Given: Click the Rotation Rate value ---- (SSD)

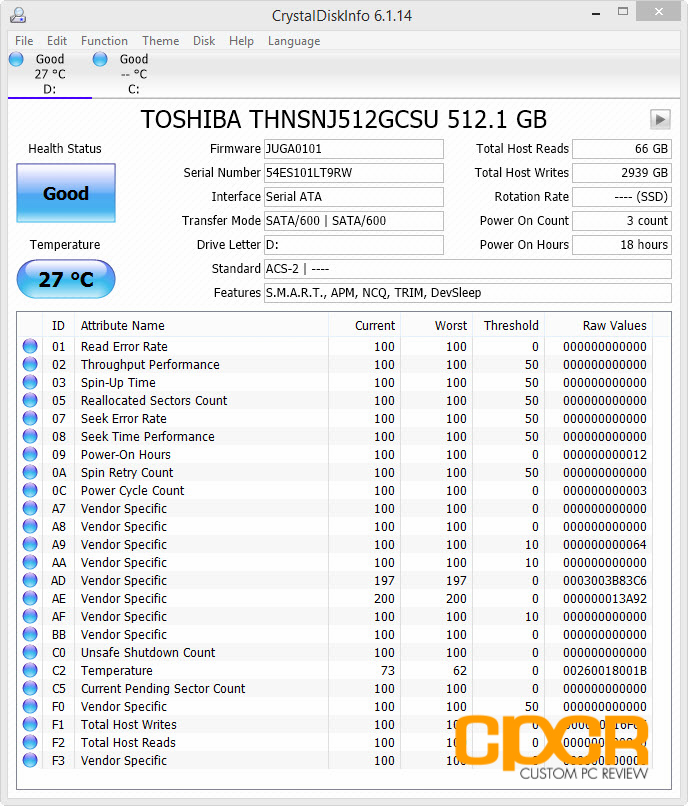Looking at the screenshot, I should (622, 197).
